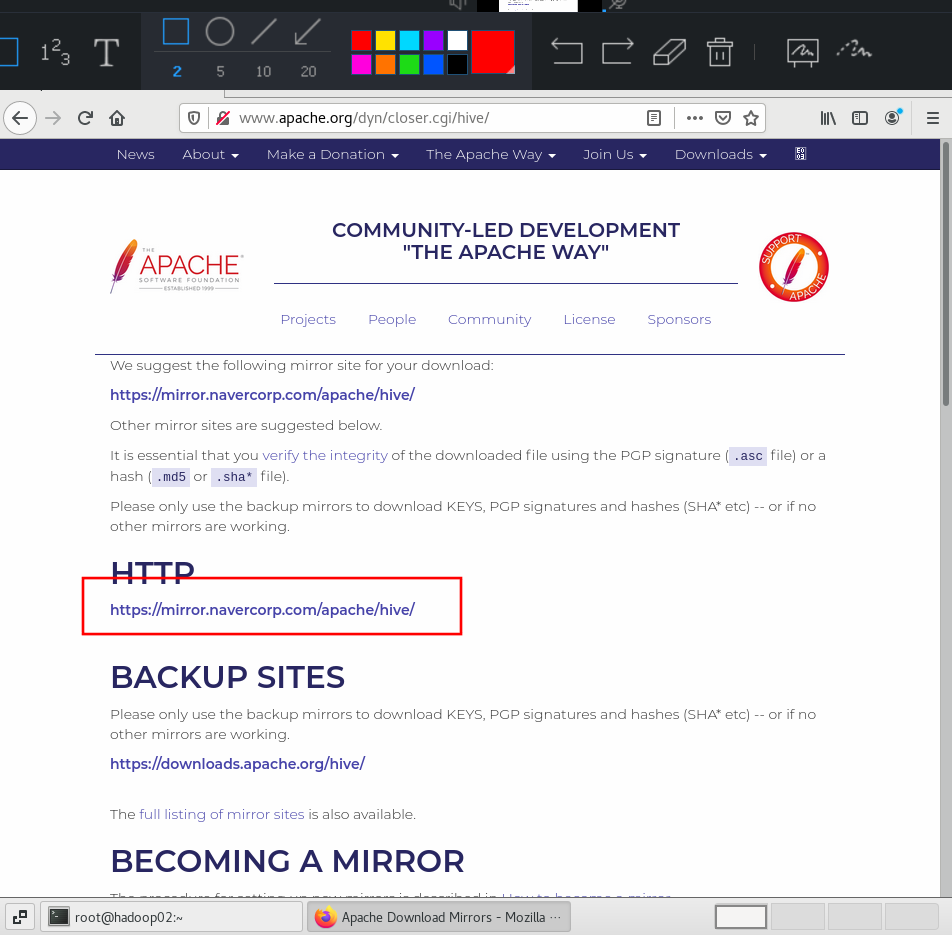
Task: Switch to root@hadoop02 terminal in taskbar
Action: point(171,917)
